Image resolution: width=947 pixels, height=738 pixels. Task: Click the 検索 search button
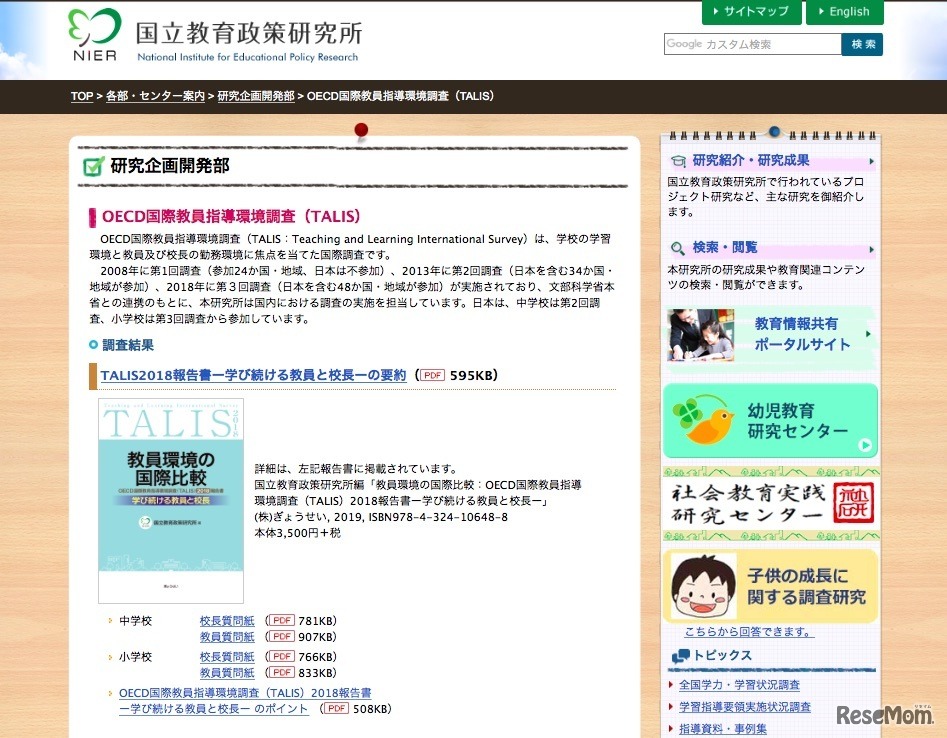click(861, 44)
